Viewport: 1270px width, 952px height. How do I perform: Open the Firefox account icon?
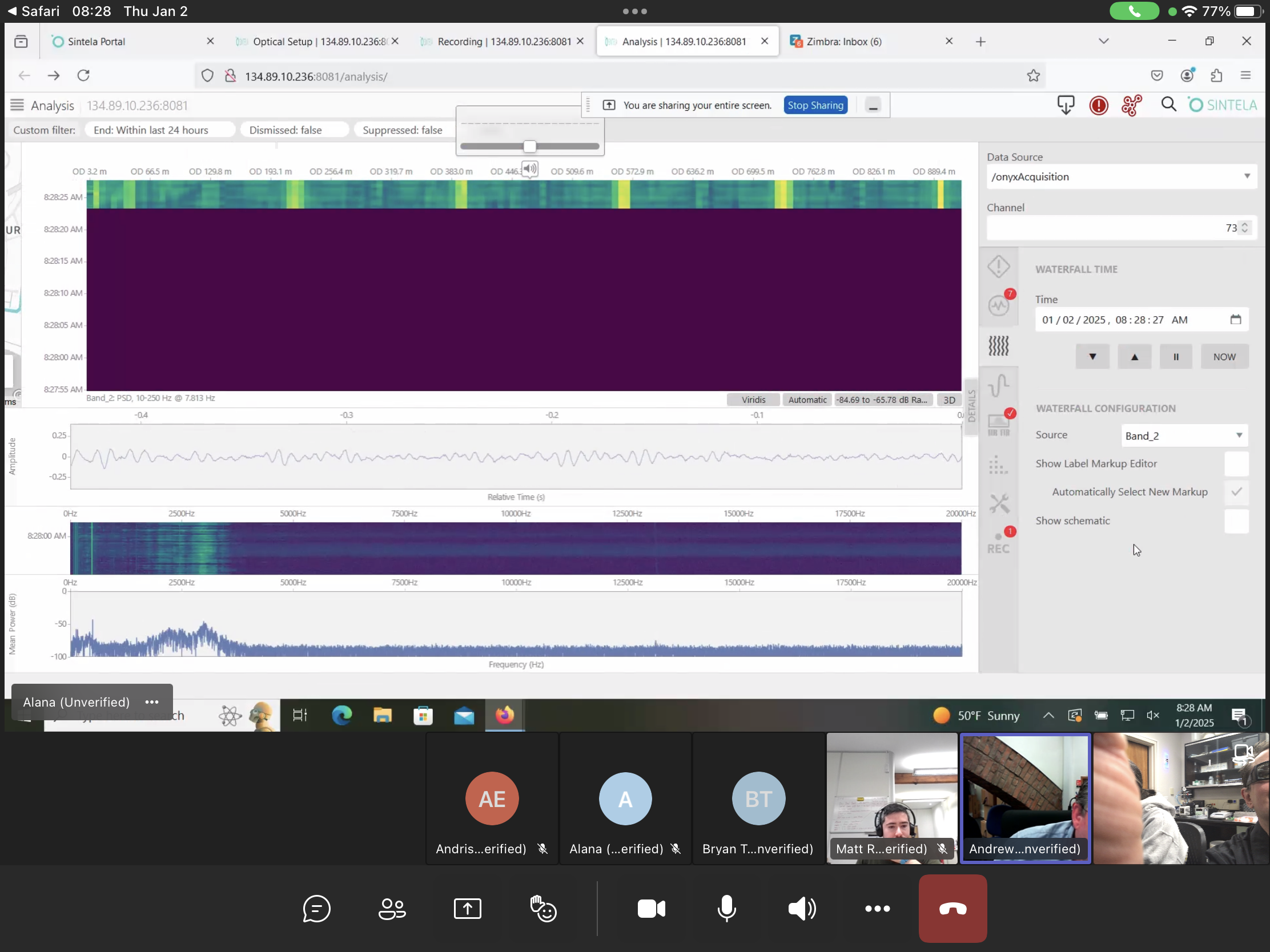pyautogui.click(x=1187, y=76)
